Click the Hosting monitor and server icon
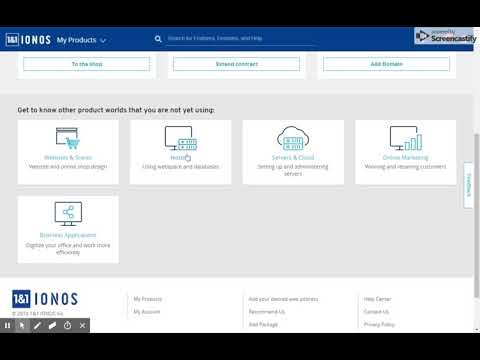 (181, 138)
